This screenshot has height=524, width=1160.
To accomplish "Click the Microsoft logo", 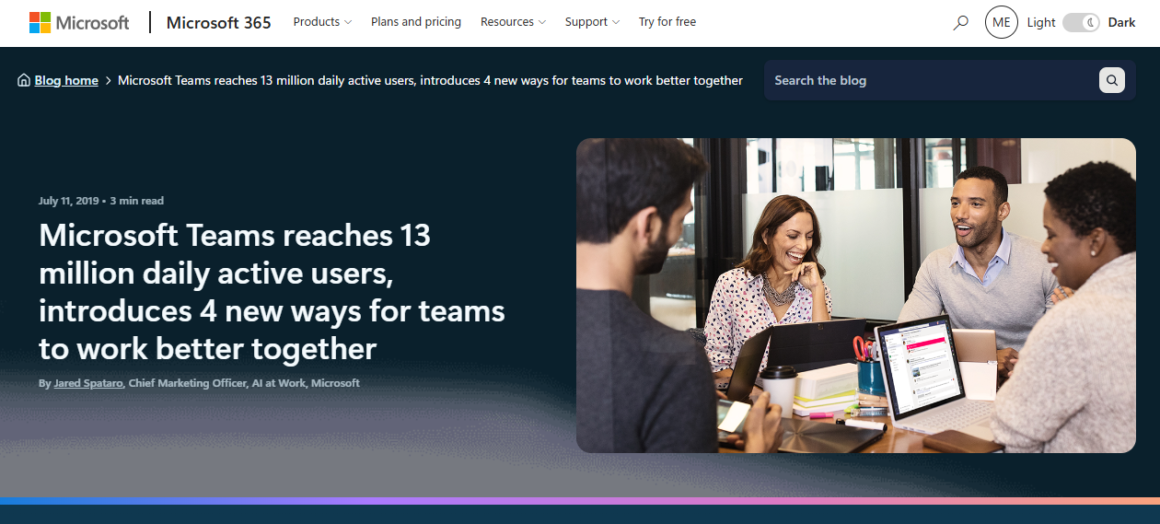I will point(79,22).
